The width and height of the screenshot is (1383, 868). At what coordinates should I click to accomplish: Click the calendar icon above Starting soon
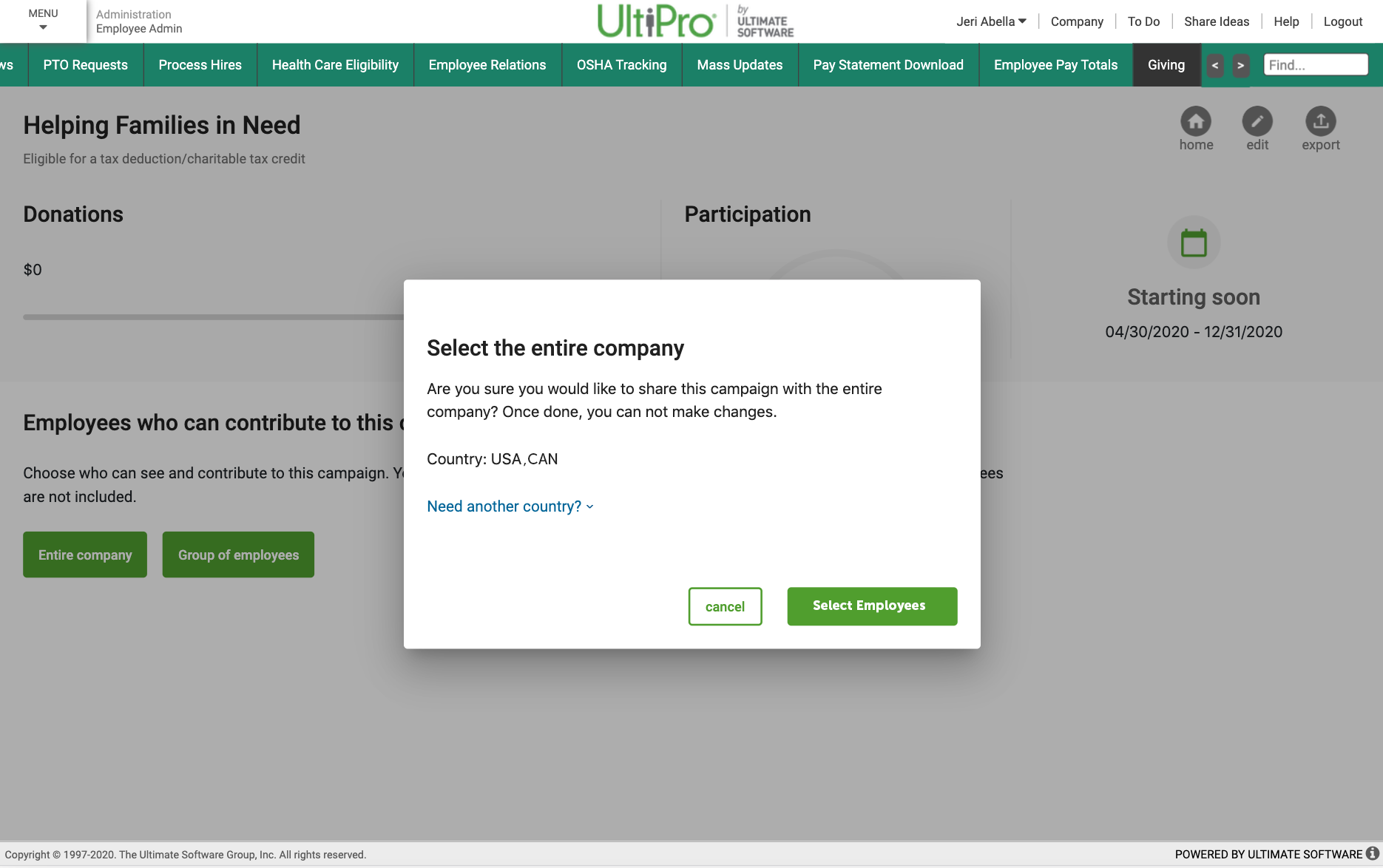tap(1194, 242)
